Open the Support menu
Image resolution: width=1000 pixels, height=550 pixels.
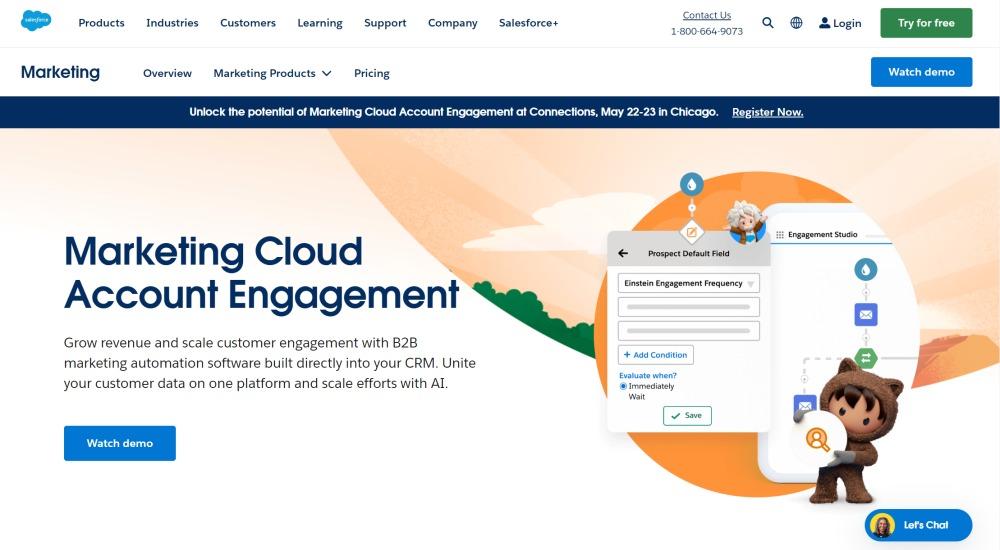point(385,23)
